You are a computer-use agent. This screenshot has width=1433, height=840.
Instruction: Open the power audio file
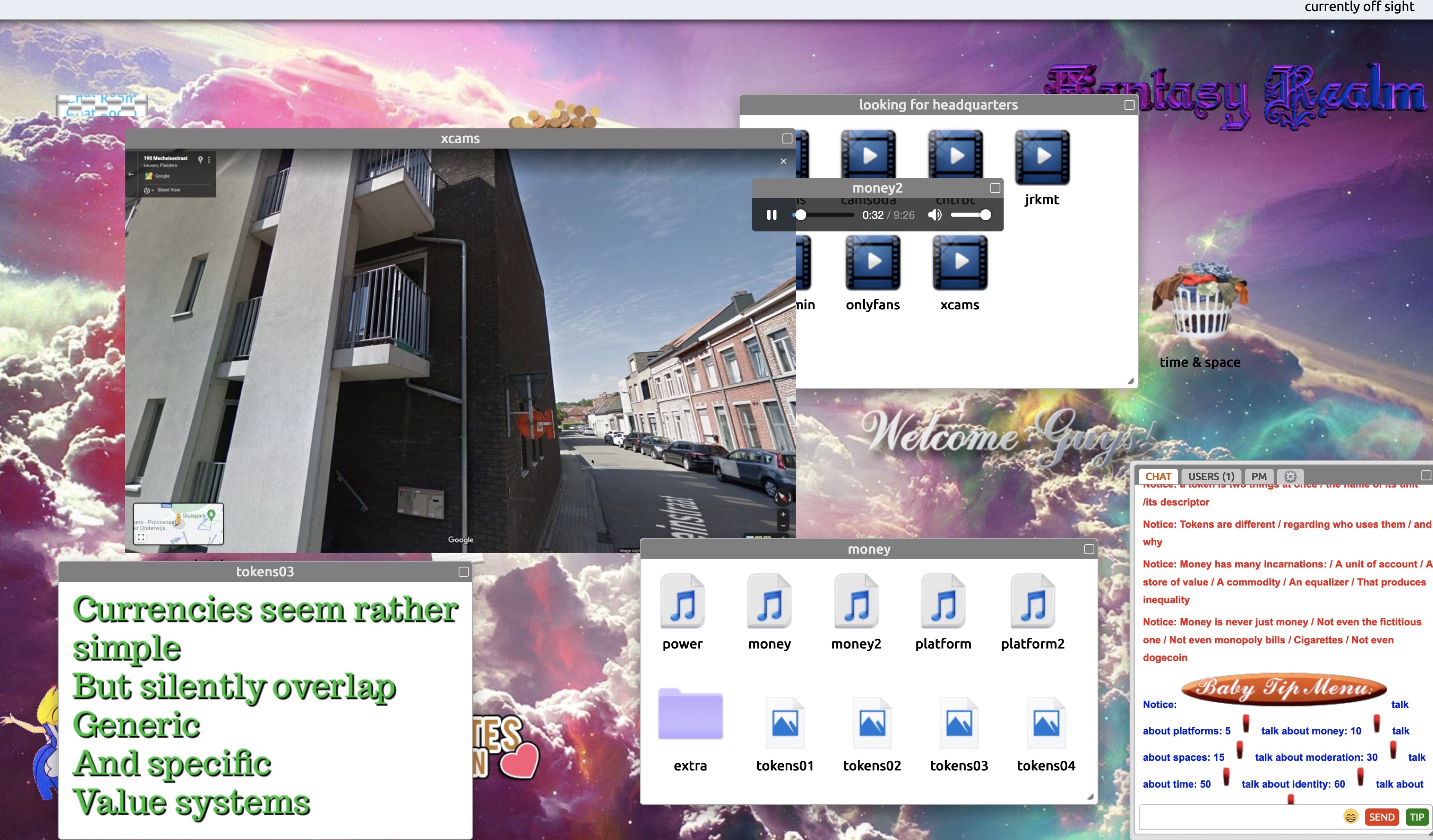click(x=683, y=601)
